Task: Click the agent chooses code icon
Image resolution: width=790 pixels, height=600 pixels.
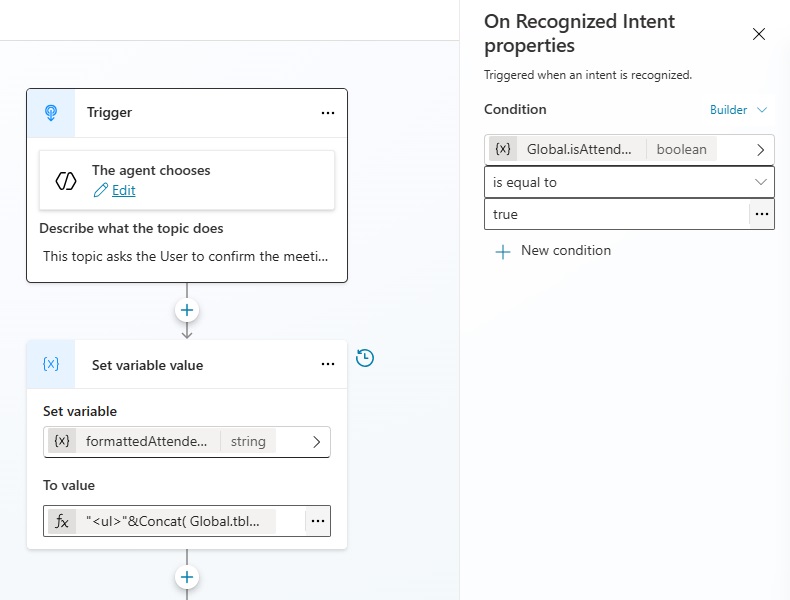Action: click(x=65, y=180)
